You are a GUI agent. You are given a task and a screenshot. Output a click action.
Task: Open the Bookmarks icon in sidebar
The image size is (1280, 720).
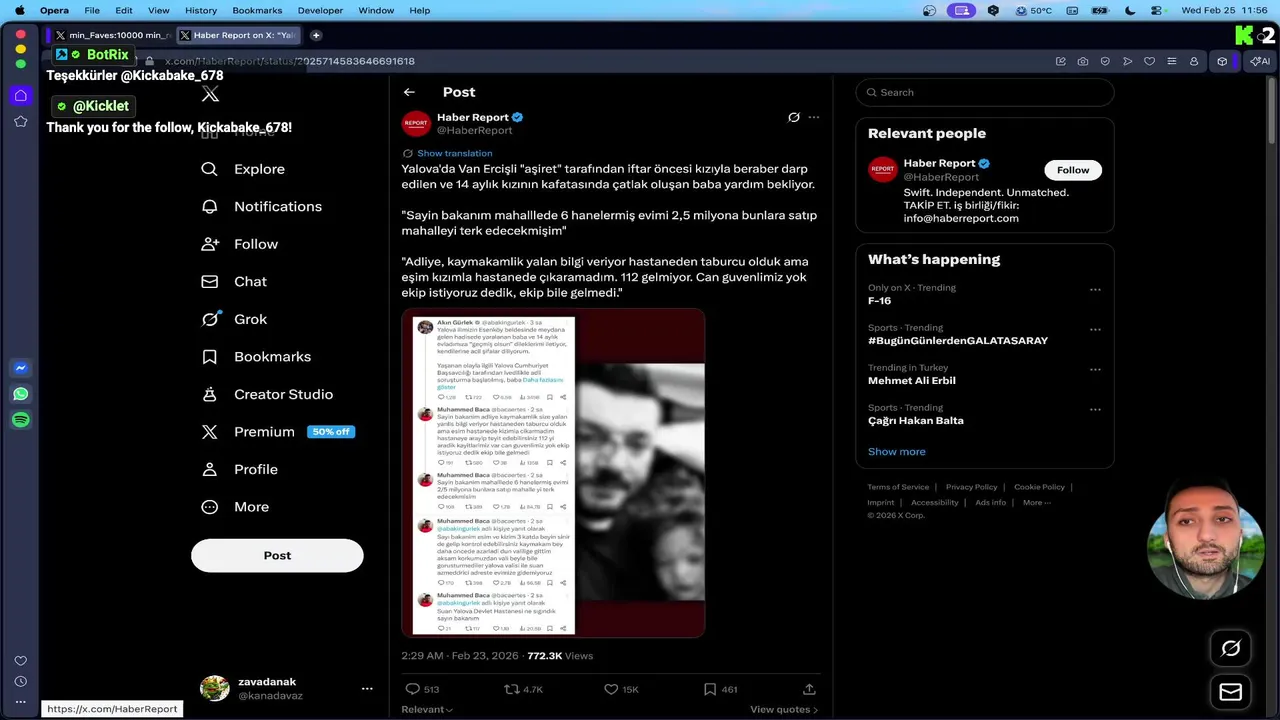209,356
